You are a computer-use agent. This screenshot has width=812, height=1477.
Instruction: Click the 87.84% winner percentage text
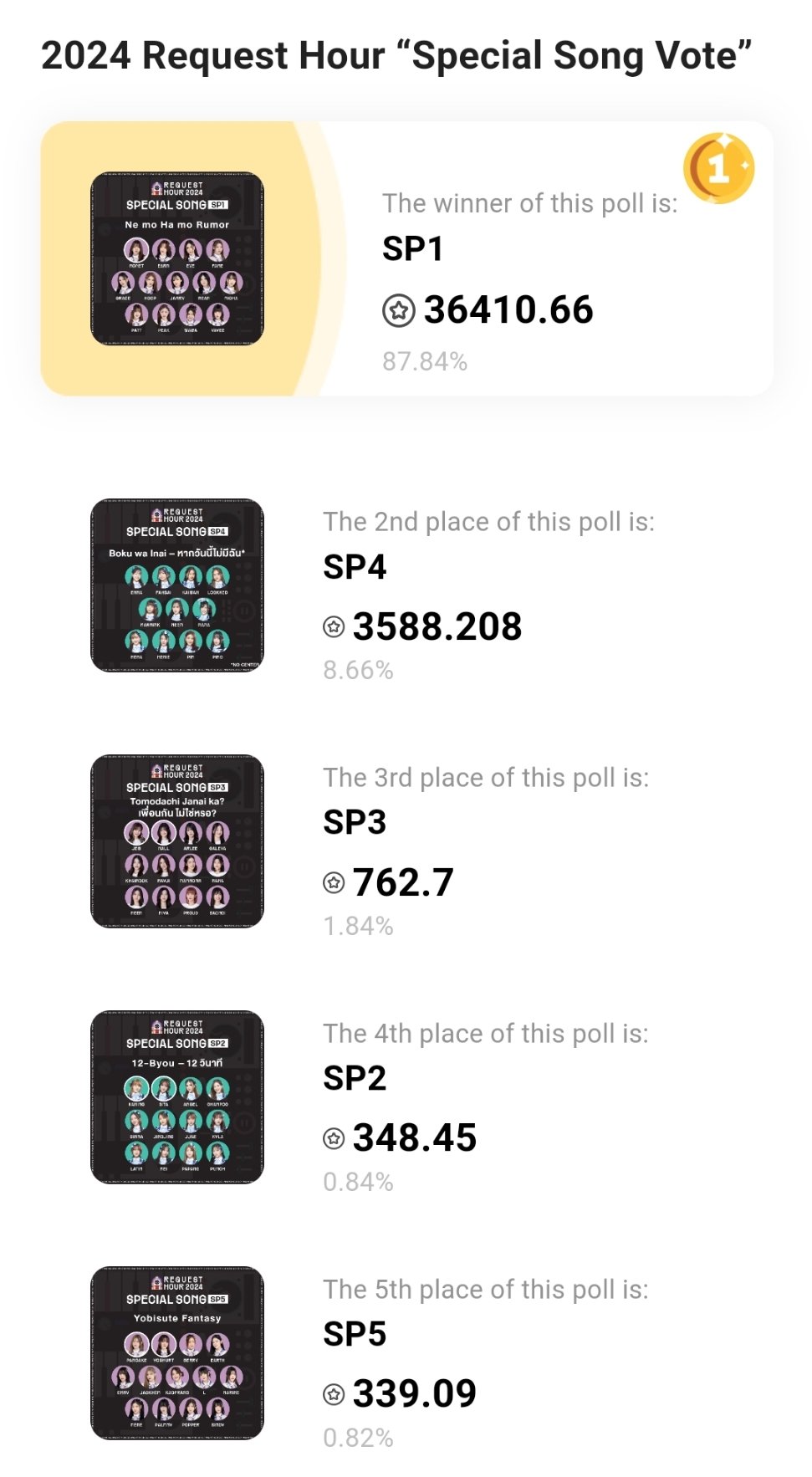425,361
